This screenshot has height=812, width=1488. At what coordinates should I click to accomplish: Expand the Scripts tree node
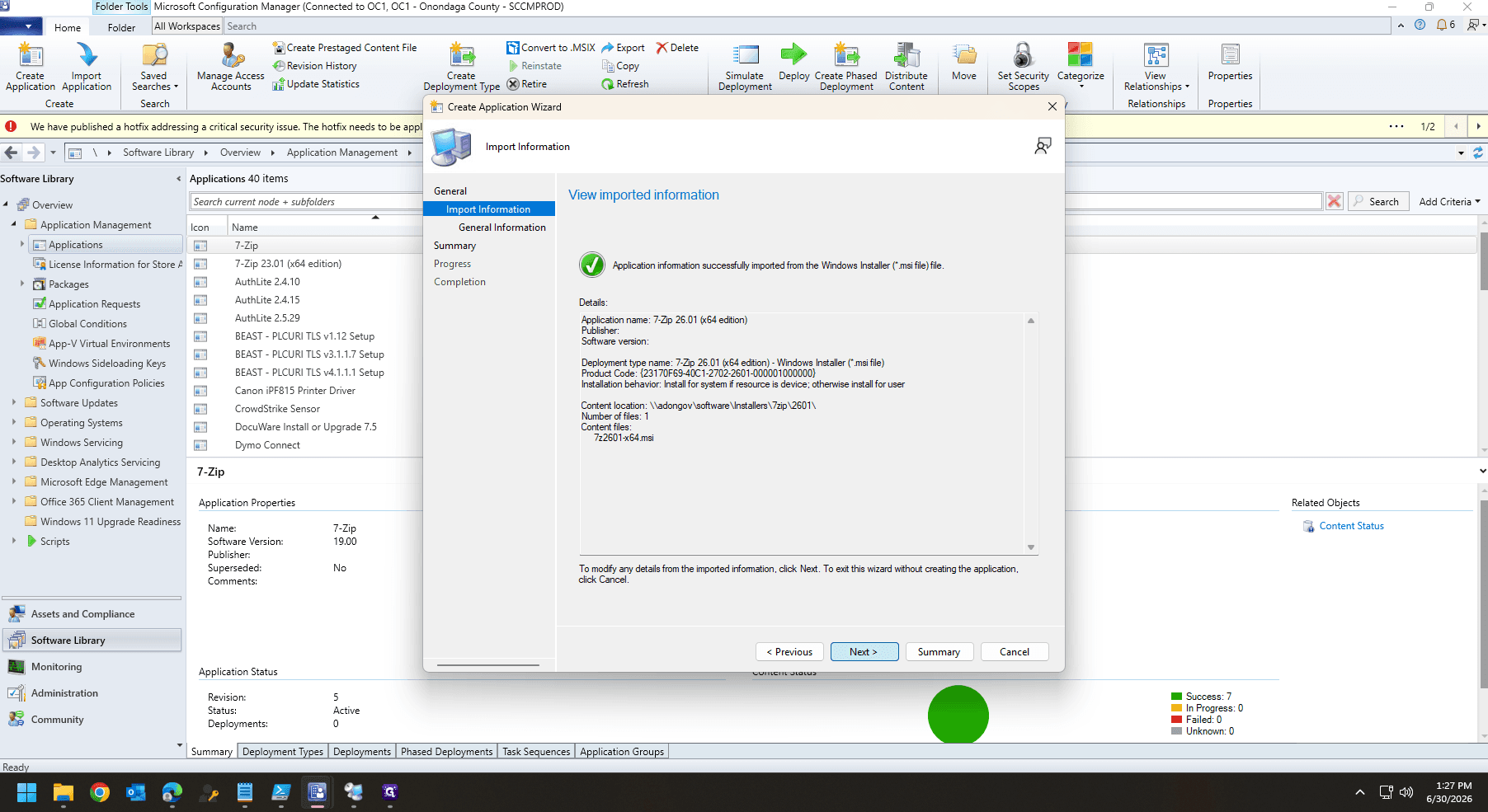(x=14, y=541)
